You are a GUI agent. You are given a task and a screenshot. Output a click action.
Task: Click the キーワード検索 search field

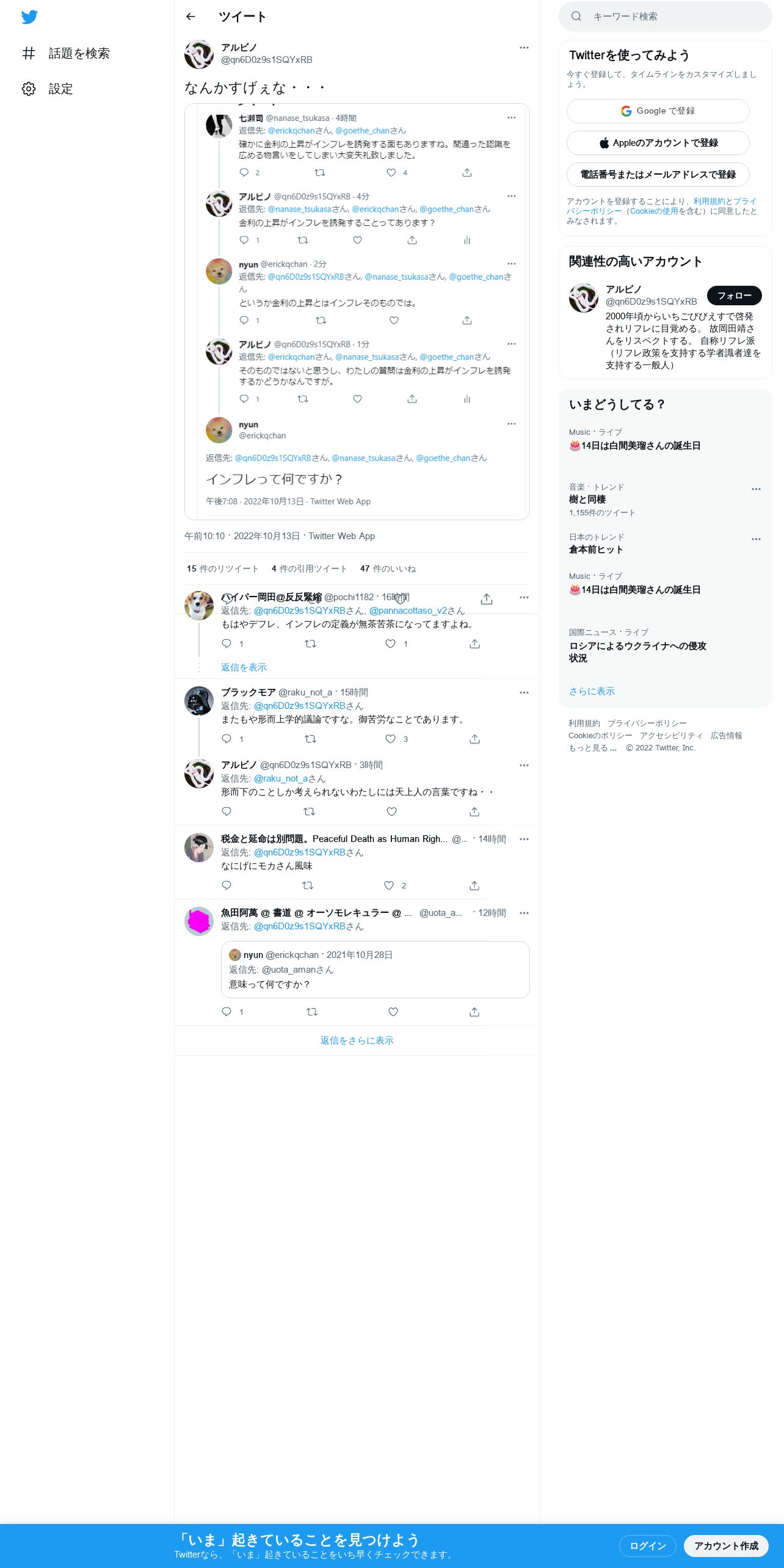(x=666, y=16)
